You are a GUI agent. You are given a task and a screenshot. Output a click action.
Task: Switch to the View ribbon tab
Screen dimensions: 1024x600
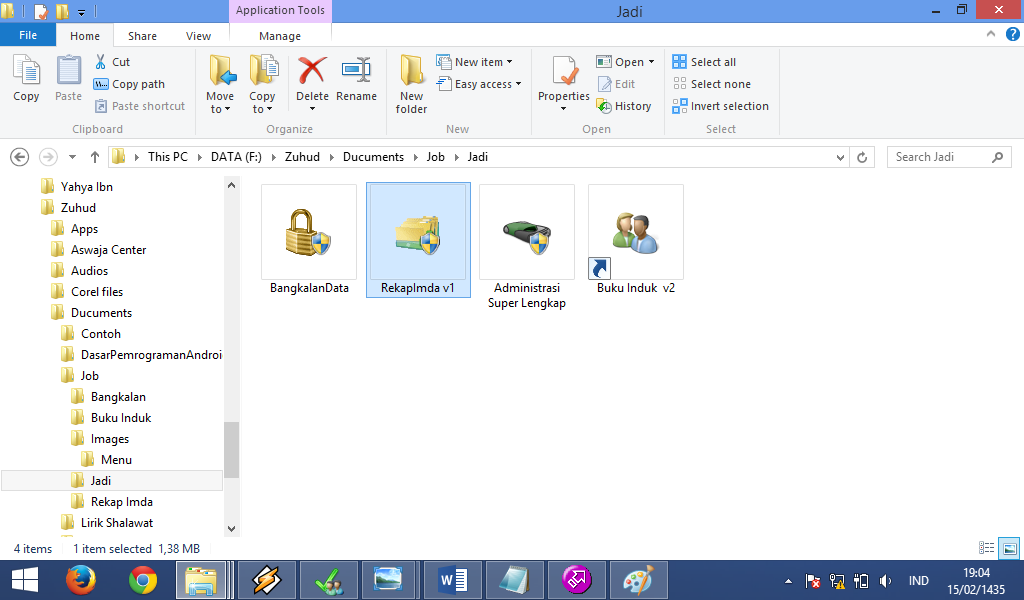199,36
